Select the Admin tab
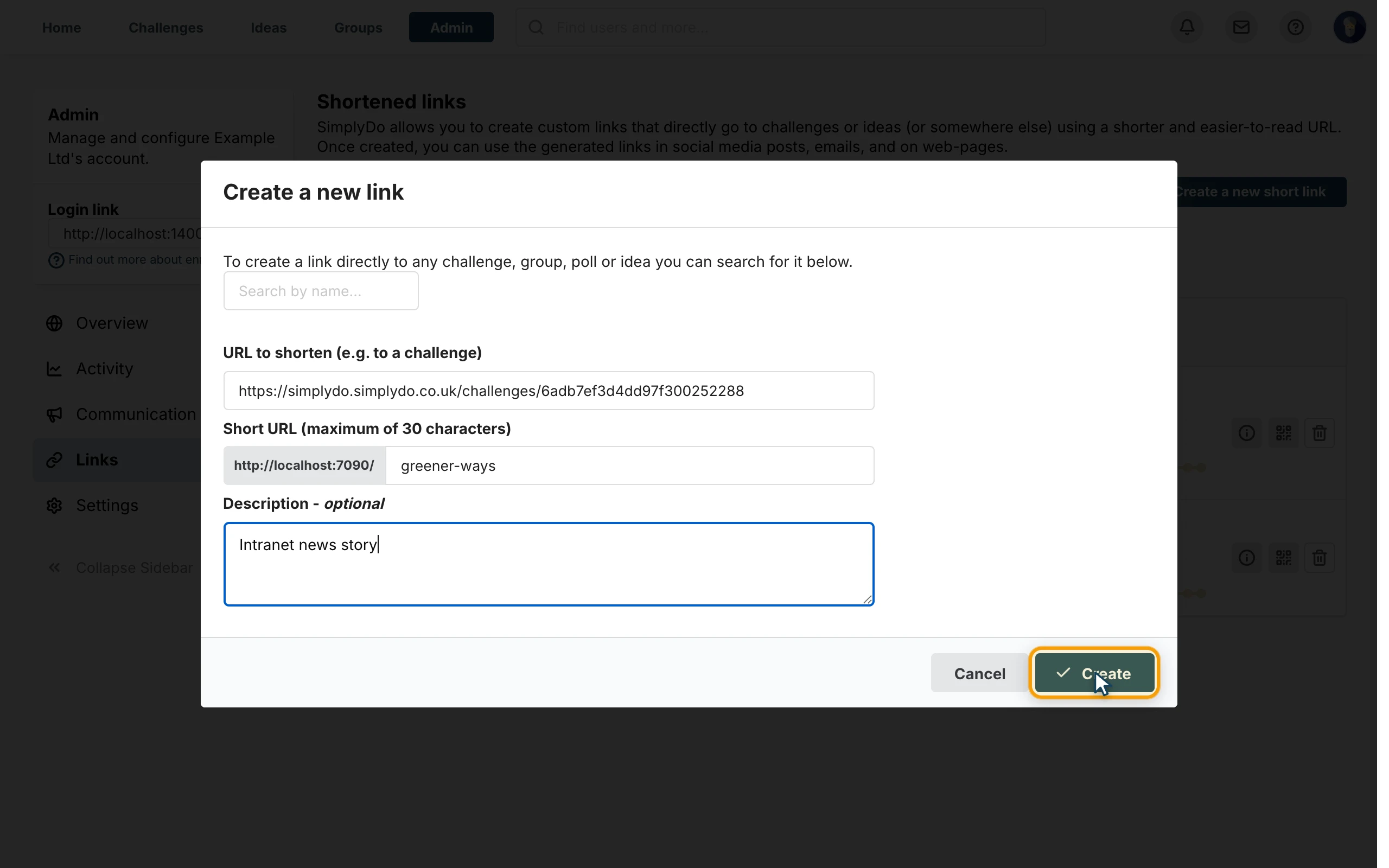 (451, 28)
